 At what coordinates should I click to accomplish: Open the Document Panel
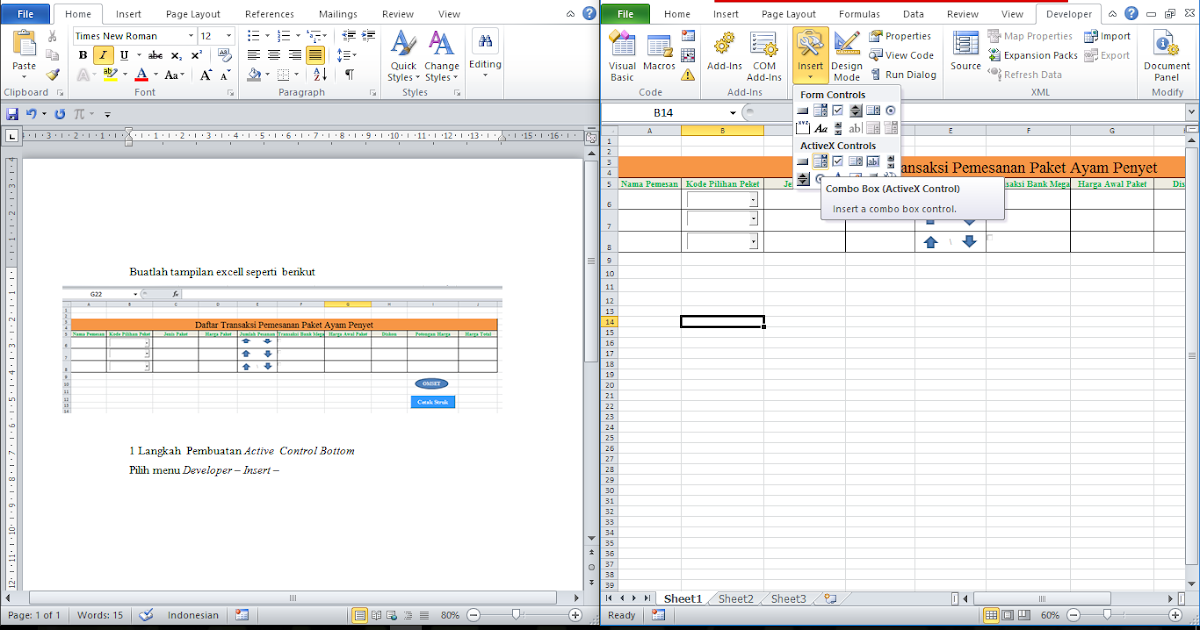1165,55
